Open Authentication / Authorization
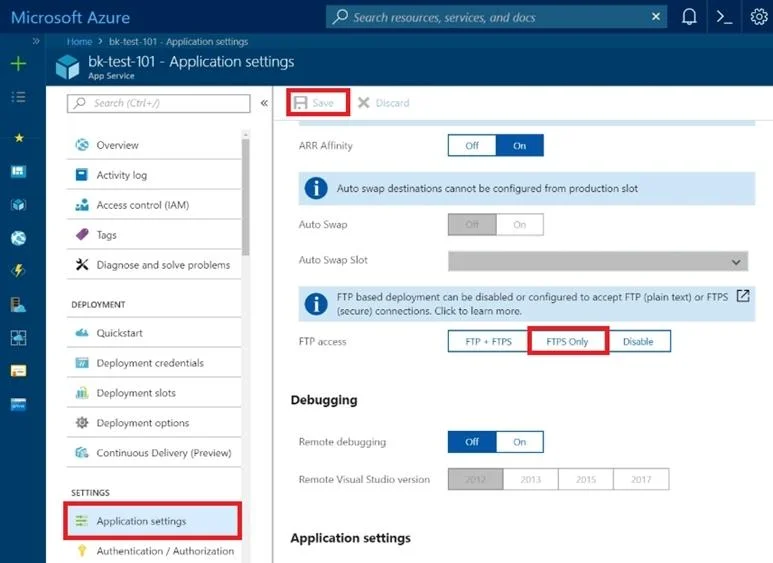The image size is (773, 563). tap(154, 551)
